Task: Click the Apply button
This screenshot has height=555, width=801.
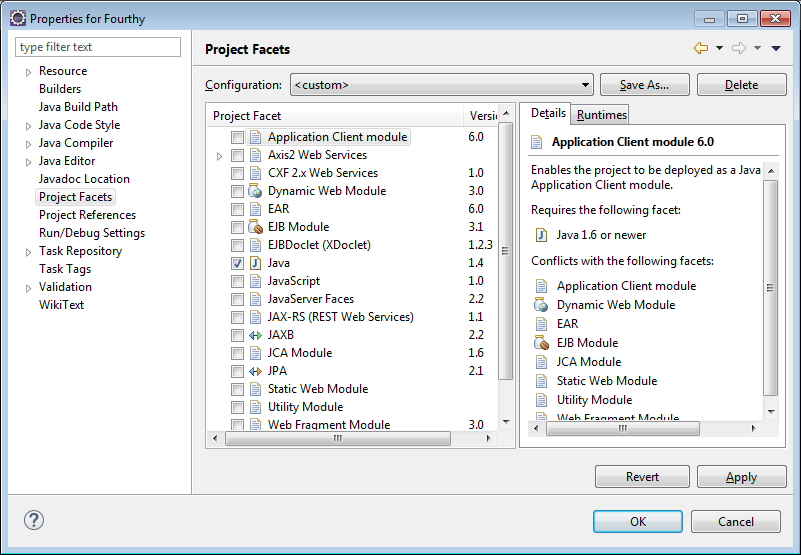Action: 741,477
